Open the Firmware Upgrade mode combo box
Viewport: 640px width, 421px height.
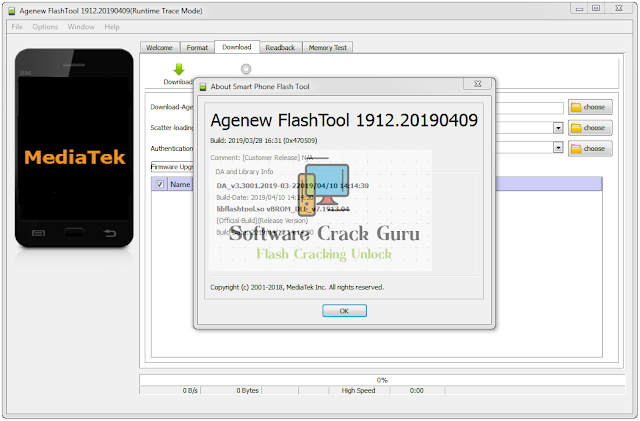coord(172,167)
